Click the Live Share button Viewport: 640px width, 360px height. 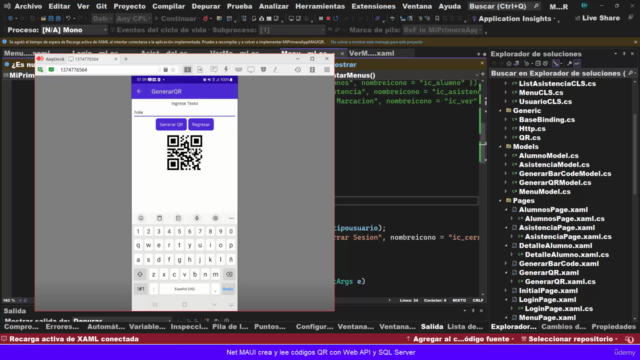[597, 18]
